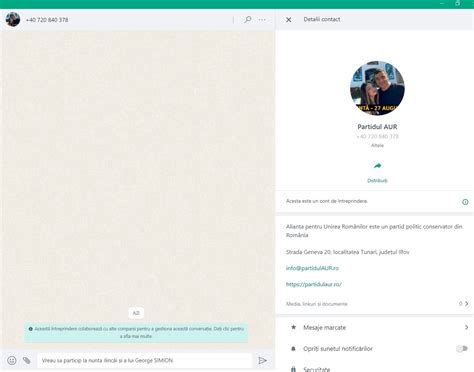Close the Detalii contact panel
The width and height of the screenshot is (474, 372).
(289, 20)
